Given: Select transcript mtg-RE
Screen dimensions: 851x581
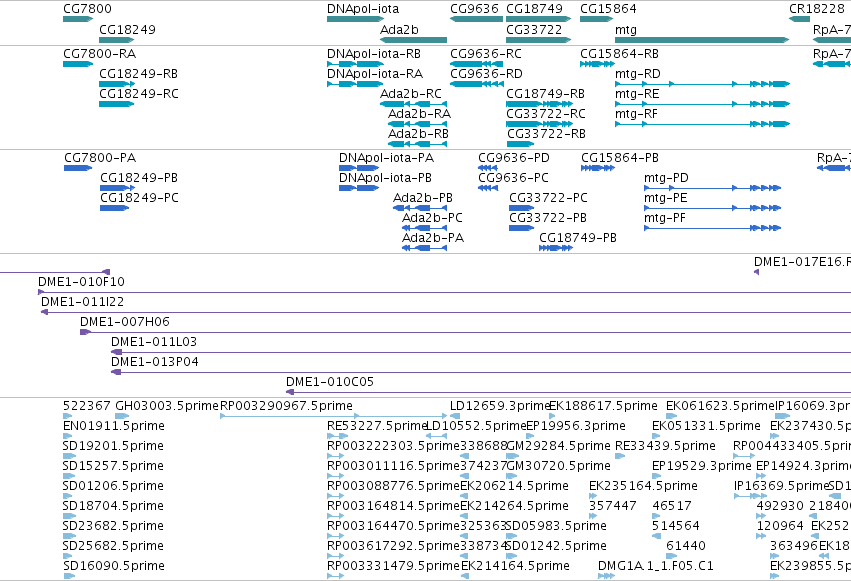Looking at the screenshot, I should [637, 94].
